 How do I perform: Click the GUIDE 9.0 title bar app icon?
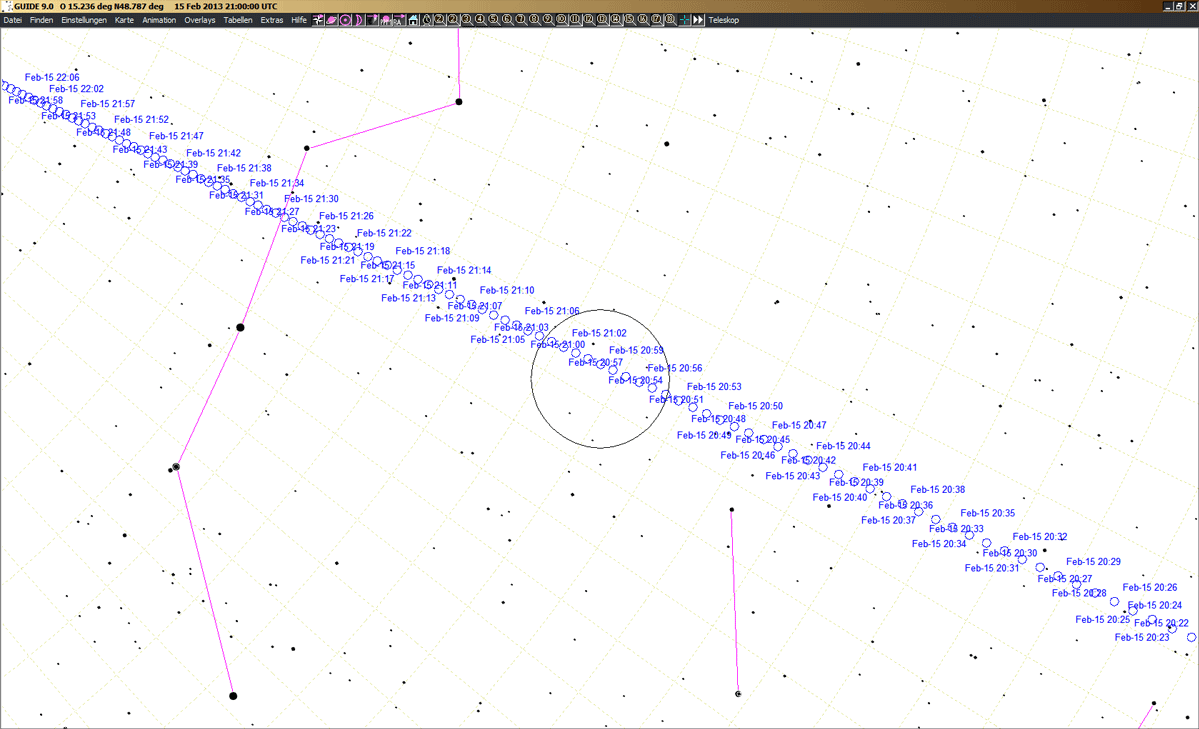tap(8, 6)
